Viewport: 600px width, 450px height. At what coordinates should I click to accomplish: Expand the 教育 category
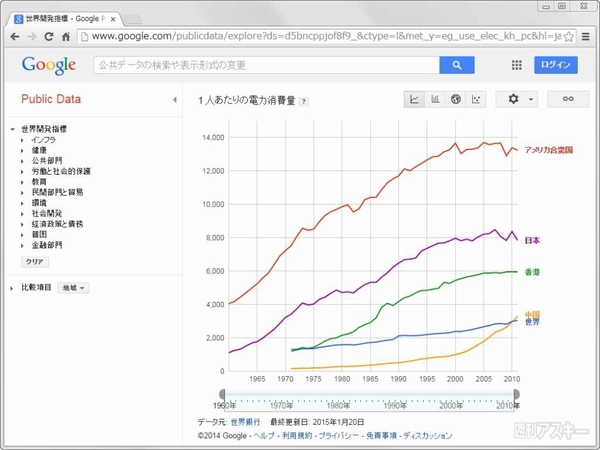tap(22, 182)
